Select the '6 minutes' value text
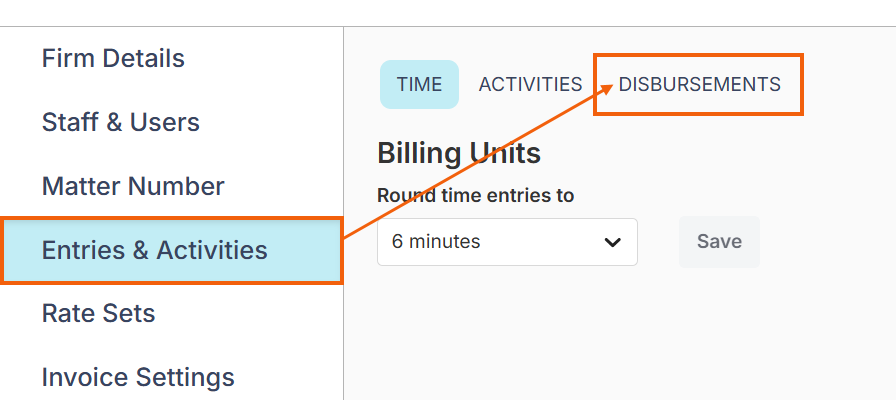This screenshot has height=400, width=896. point(436,242)
